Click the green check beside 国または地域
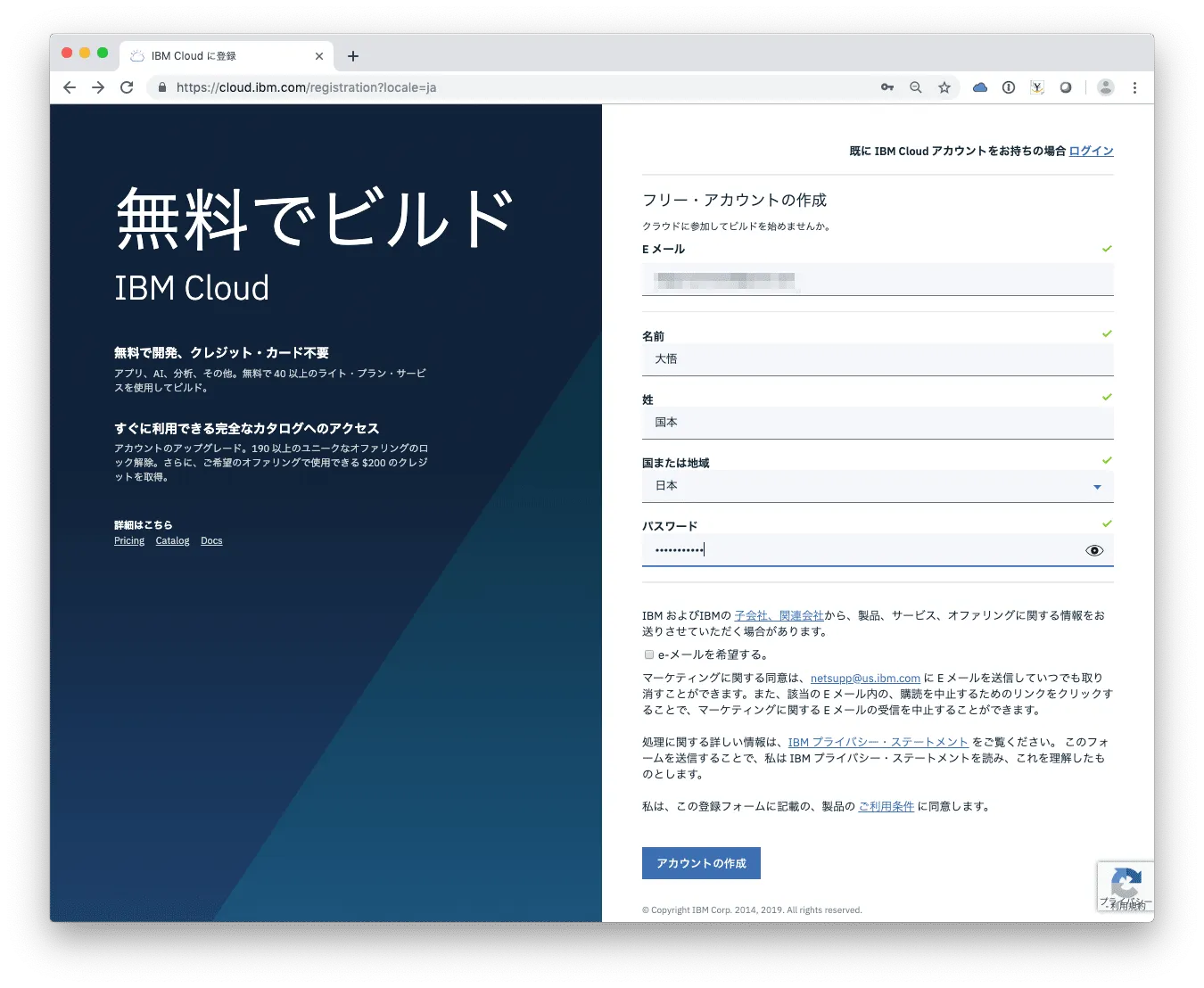The width and height of the screenshot is (1204, 988). coord(1107,460)
